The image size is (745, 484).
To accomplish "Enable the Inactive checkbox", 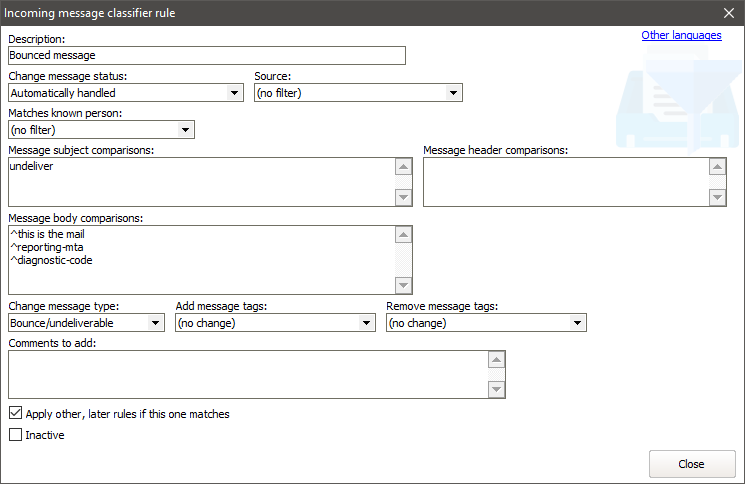I will 16,435.
